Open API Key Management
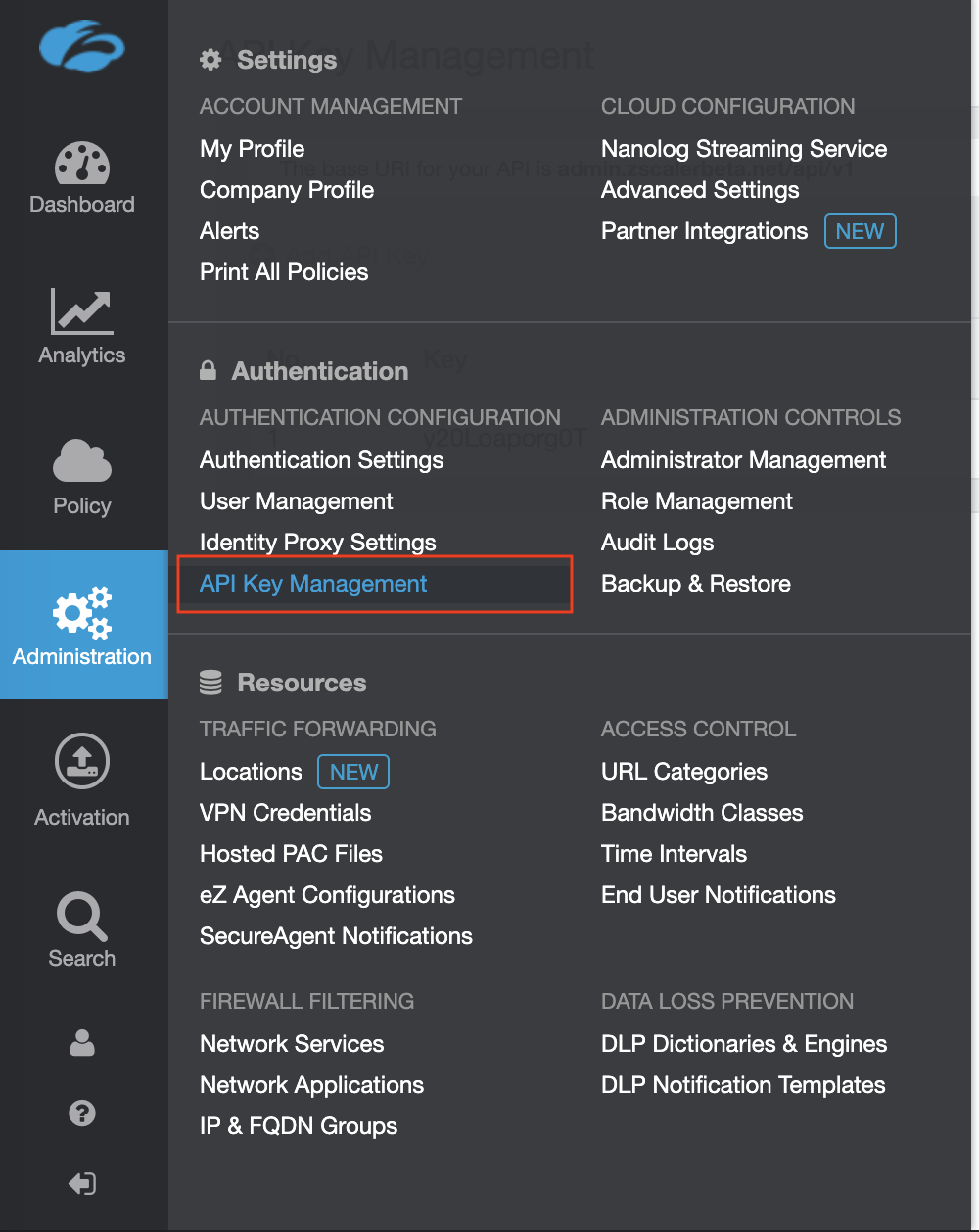Screen dimensions: 979x1232 pos(313,583)
